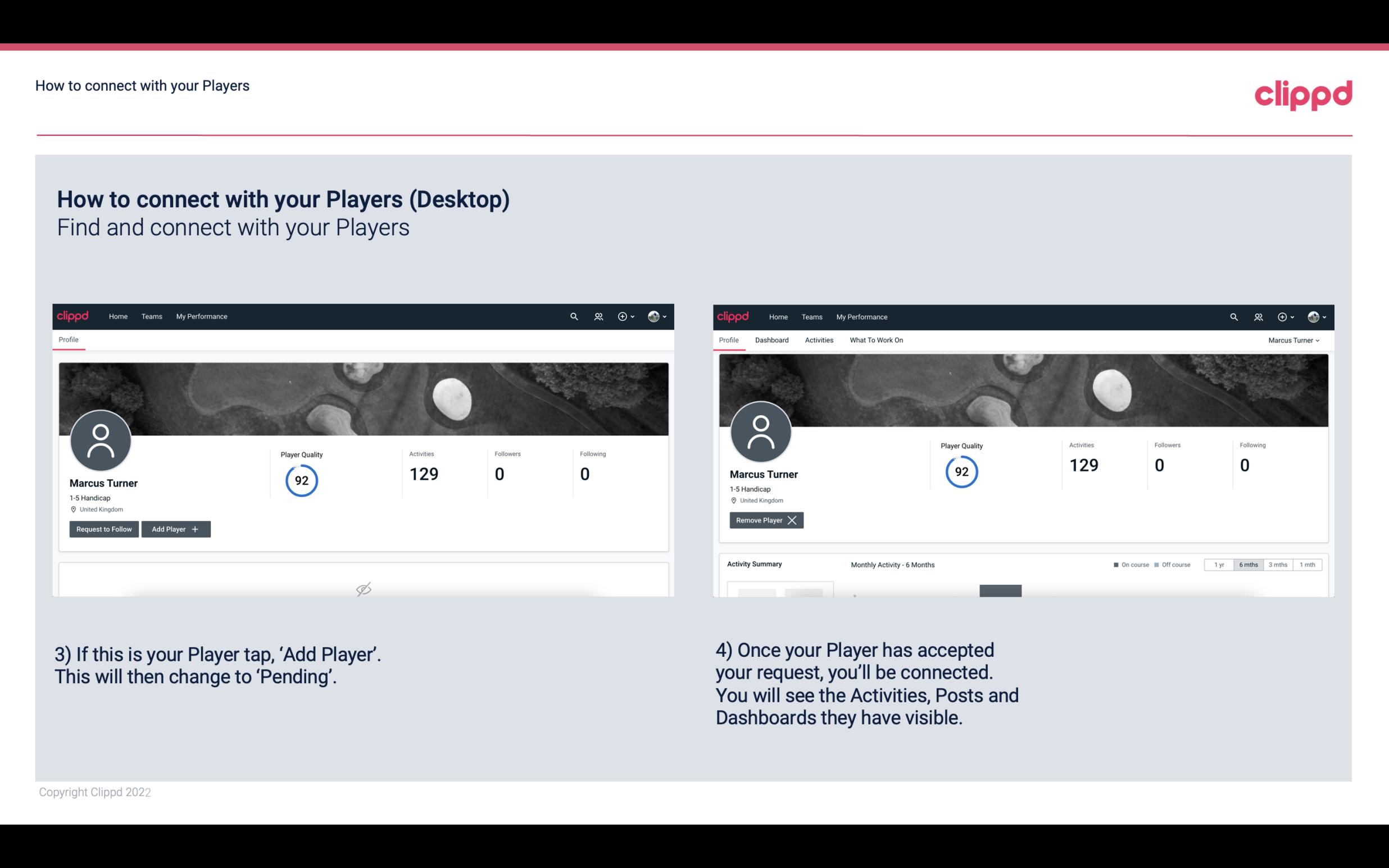Click the settings gear icon in navbar
The width and height of the screenshot is (1389, 868).
point(622,316)
